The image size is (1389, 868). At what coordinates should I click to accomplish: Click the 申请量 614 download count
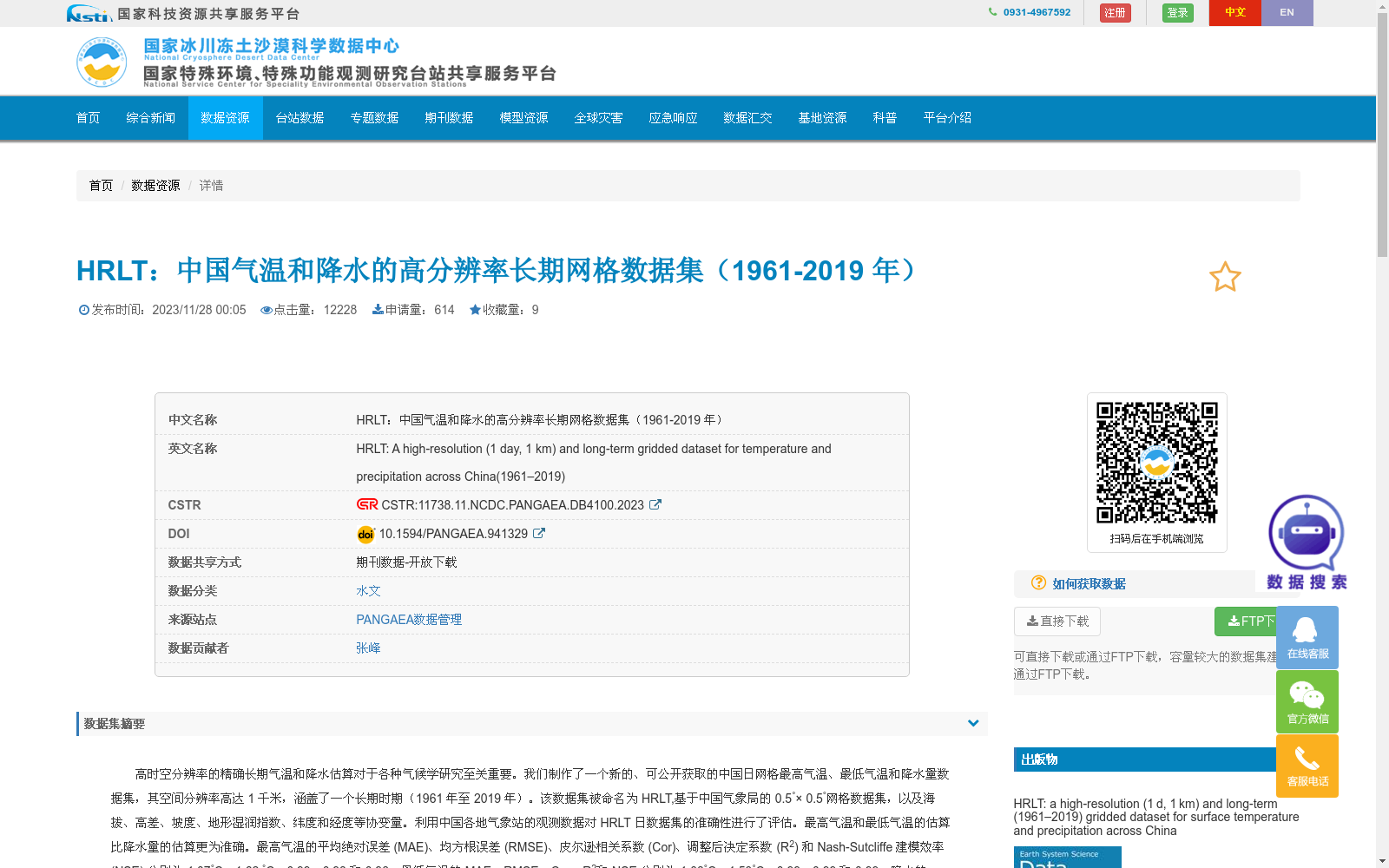coord(413,310)
